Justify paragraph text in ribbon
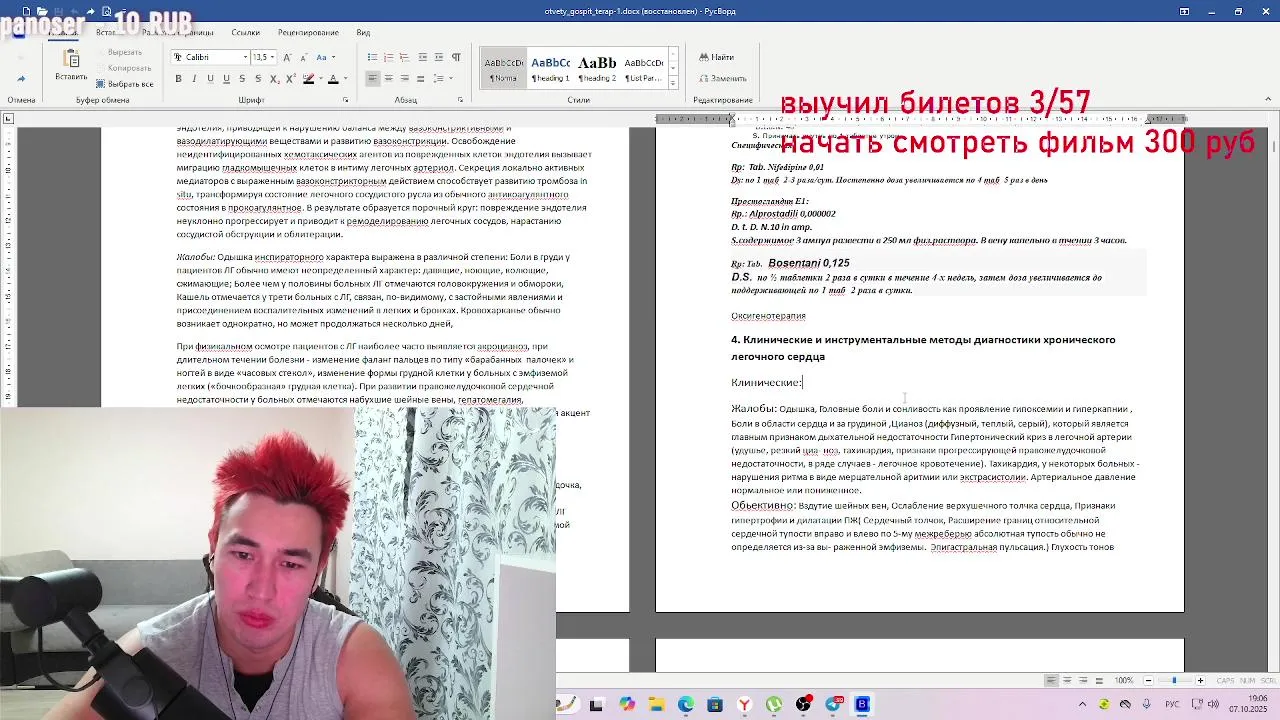This screenshot has height=720, width=1280. point(420,78)
